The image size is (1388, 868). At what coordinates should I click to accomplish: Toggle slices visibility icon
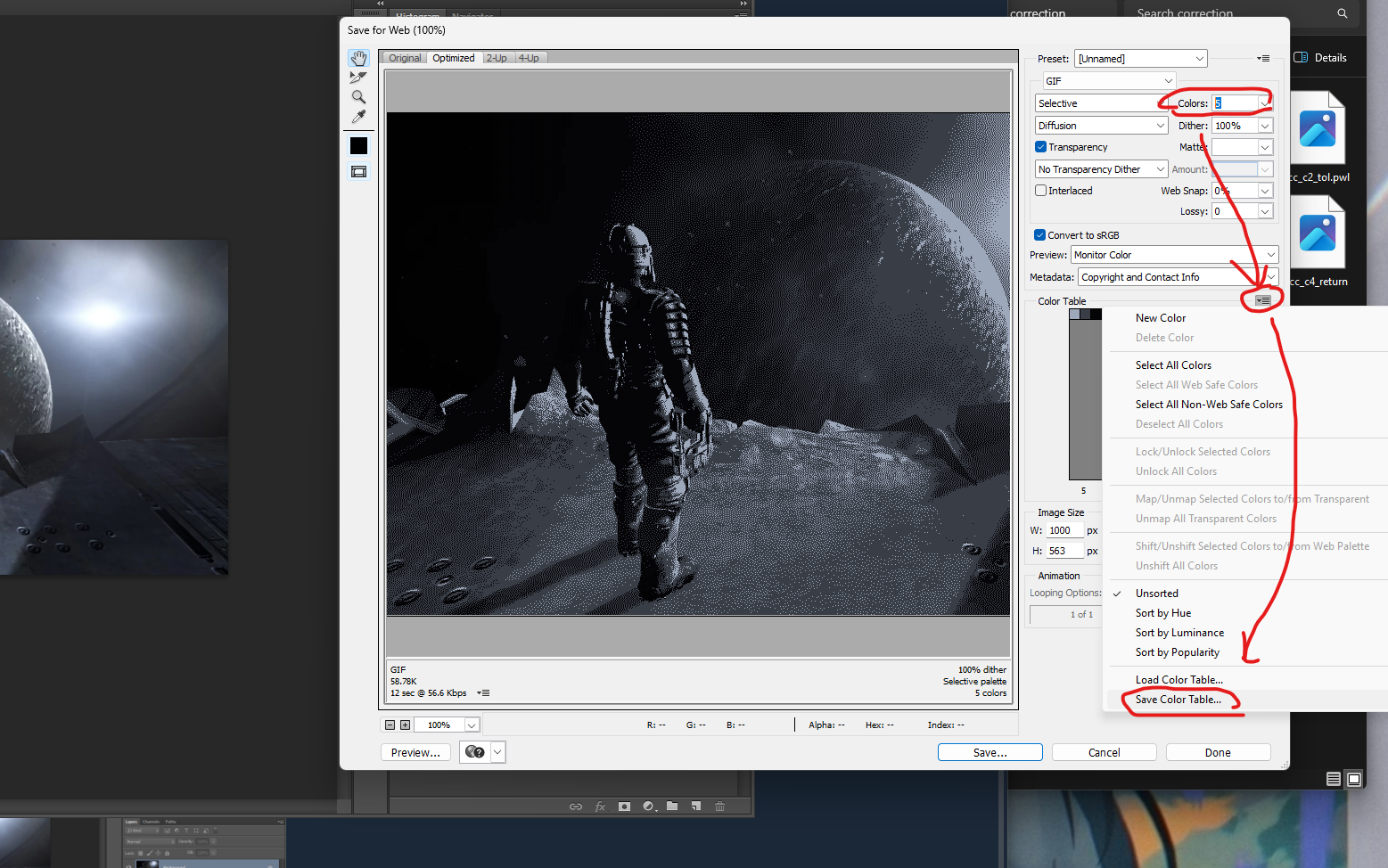click(x=358, y=172)
